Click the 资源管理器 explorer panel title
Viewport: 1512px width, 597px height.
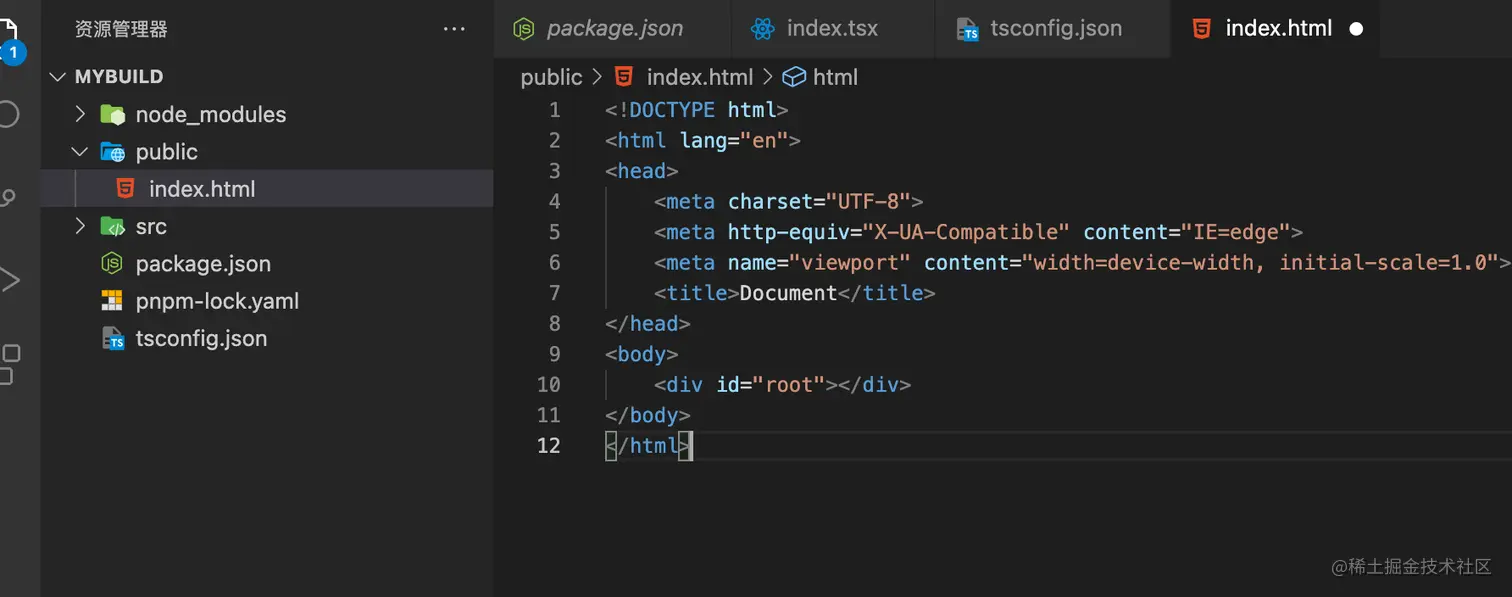click(x=121, y=29)
